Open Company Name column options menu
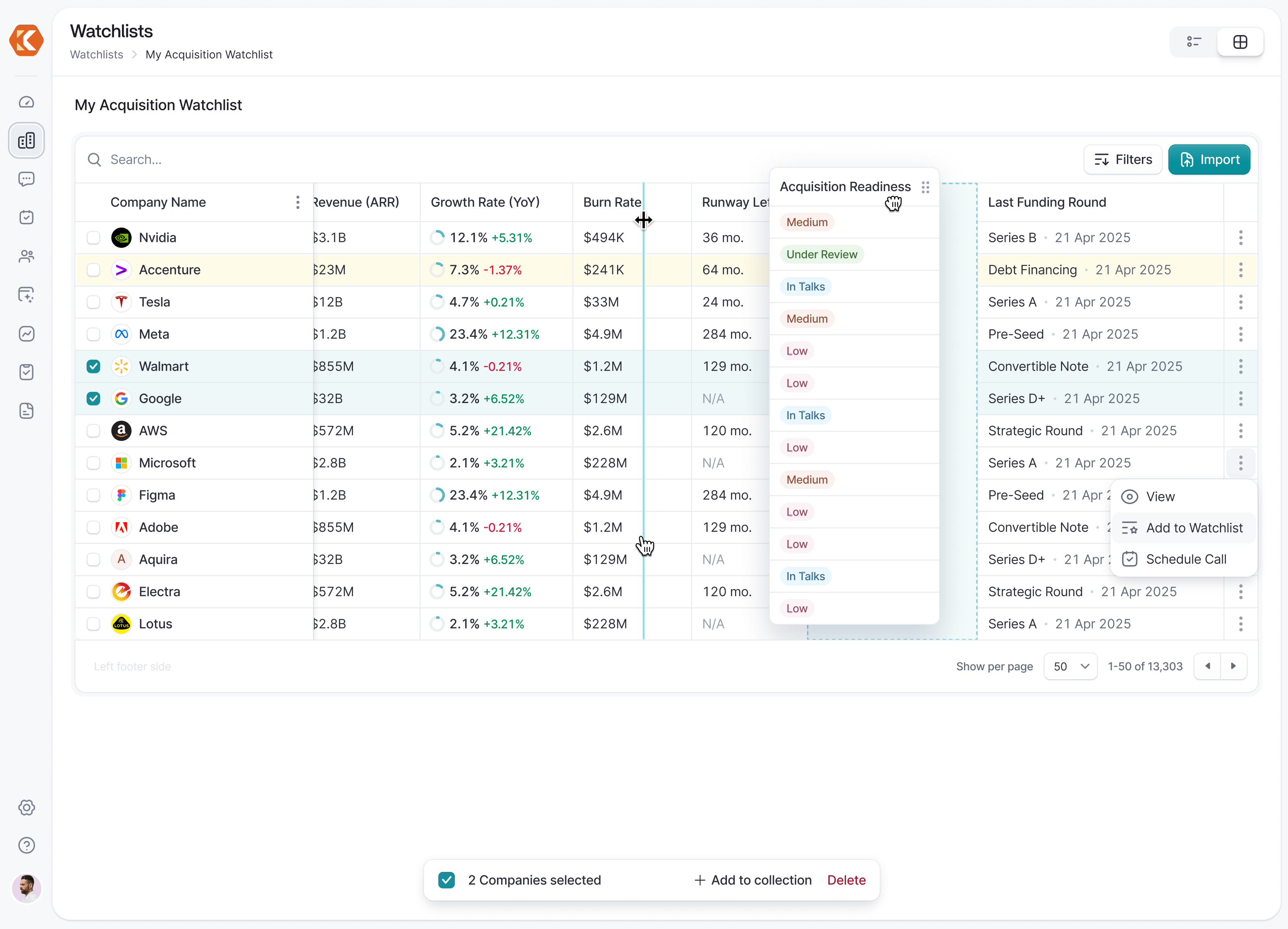 coord(297,203)
